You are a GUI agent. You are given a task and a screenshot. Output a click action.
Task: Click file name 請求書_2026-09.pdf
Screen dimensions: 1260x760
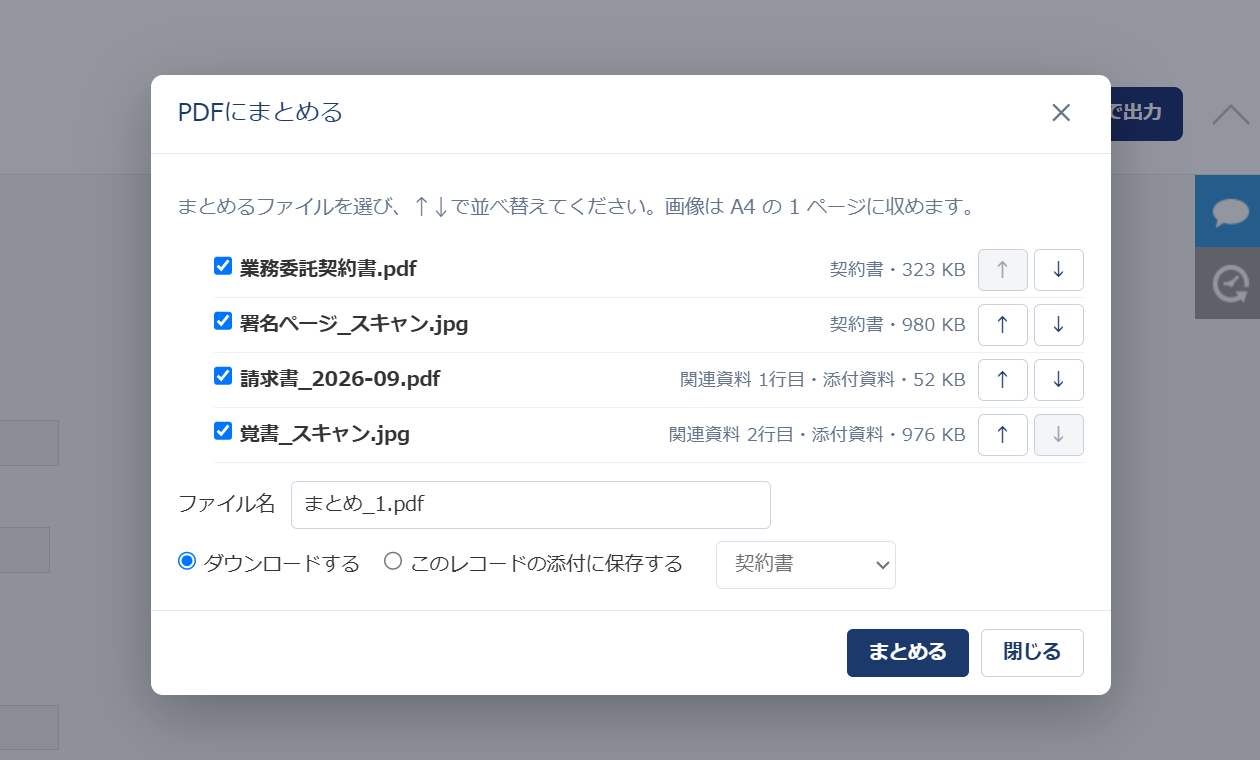[x=340, y=379]
